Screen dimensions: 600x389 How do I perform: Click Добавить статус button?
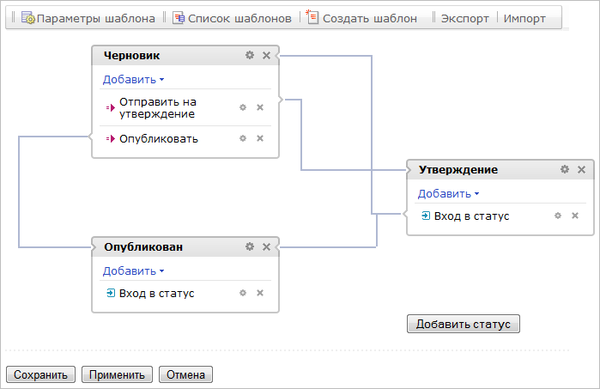click(x=463, y=324)
